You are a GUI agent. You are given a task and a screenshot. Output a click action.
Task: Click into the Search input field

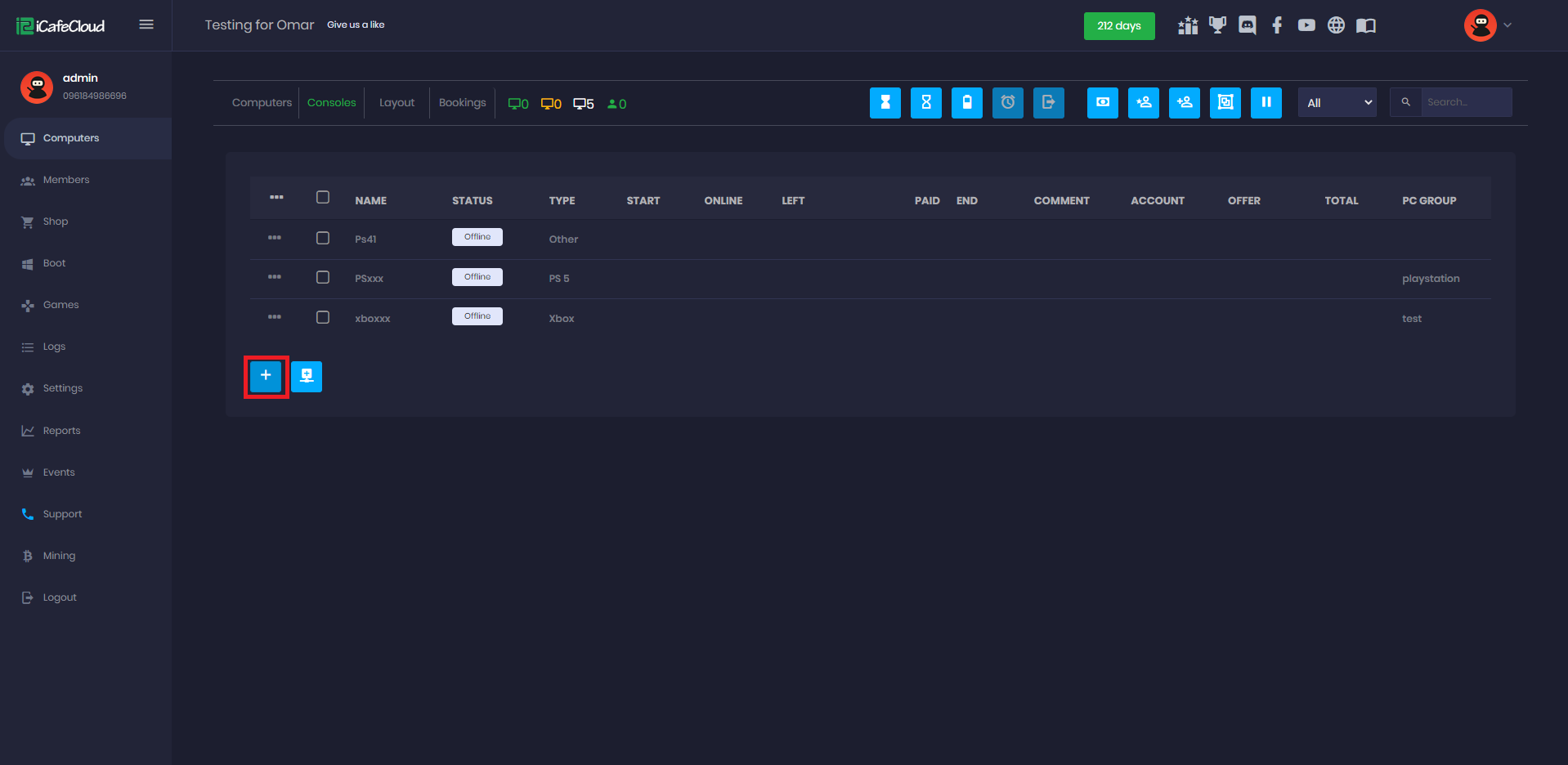pos(1465,102)
